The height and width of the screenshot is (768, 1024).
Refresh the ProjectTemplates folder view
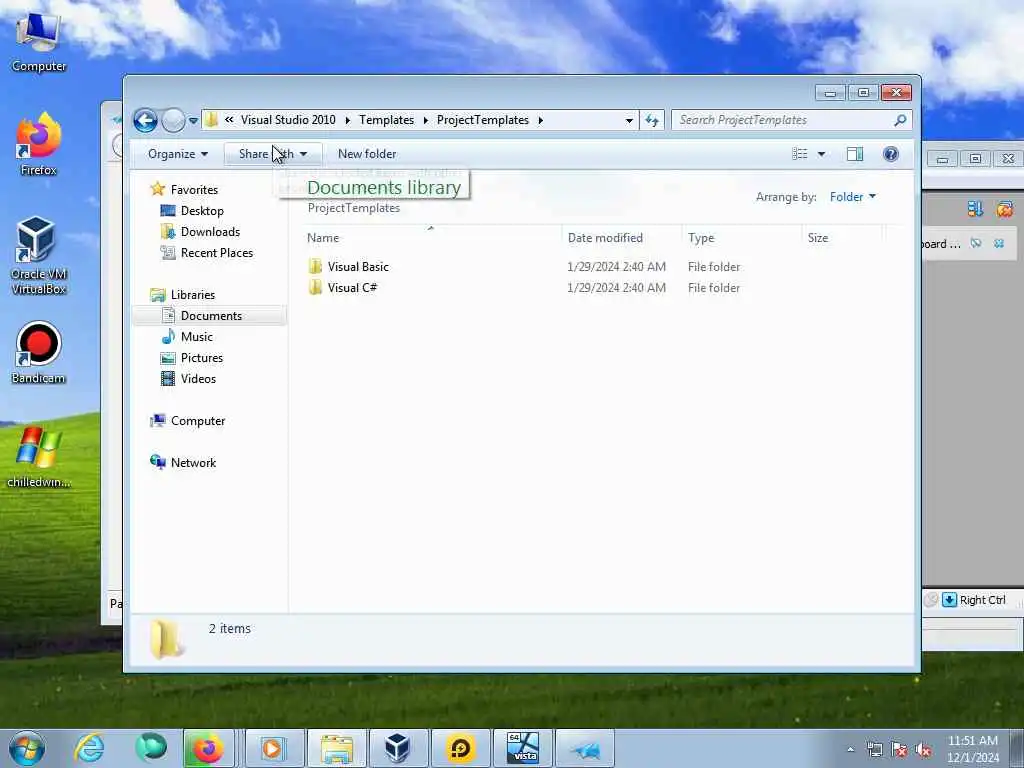[x=652, y=120]
